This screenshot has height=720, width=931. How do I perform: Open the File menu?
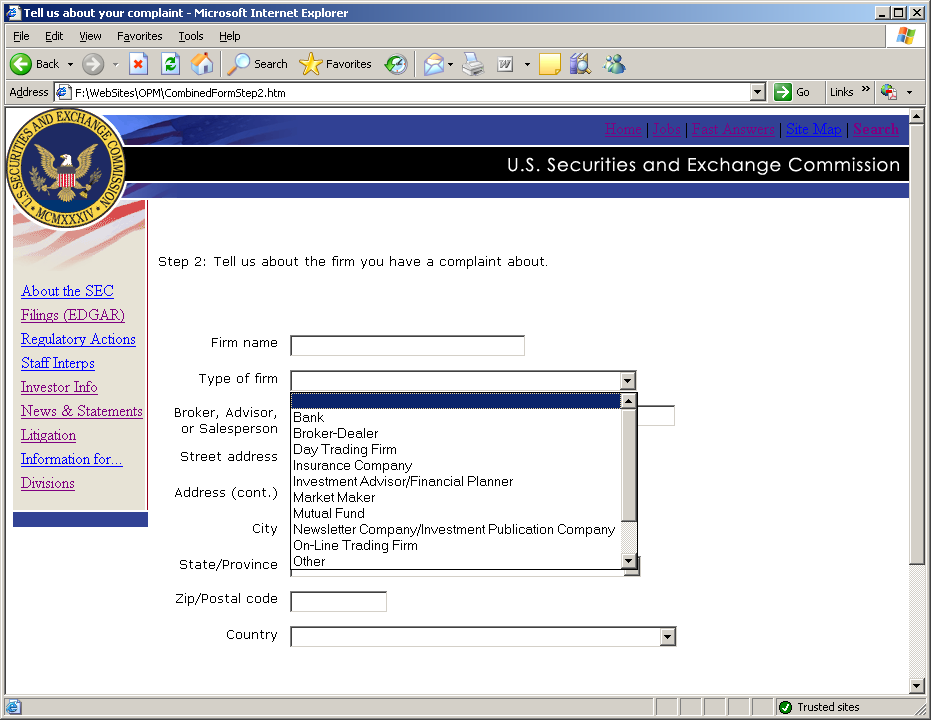tap(21, 36)
